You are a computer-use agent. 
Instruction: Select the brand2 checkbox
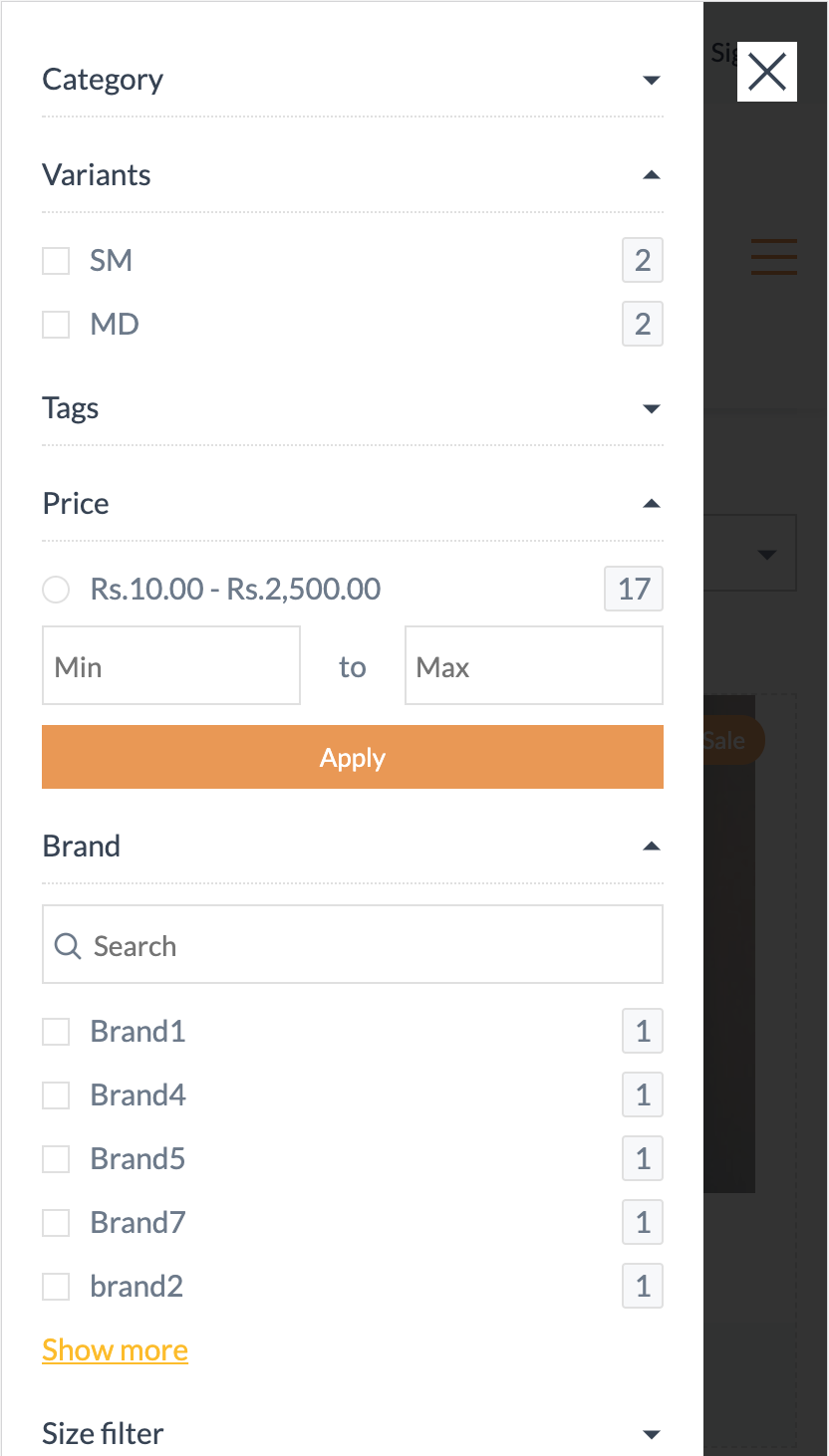(x=56, y=1287)
